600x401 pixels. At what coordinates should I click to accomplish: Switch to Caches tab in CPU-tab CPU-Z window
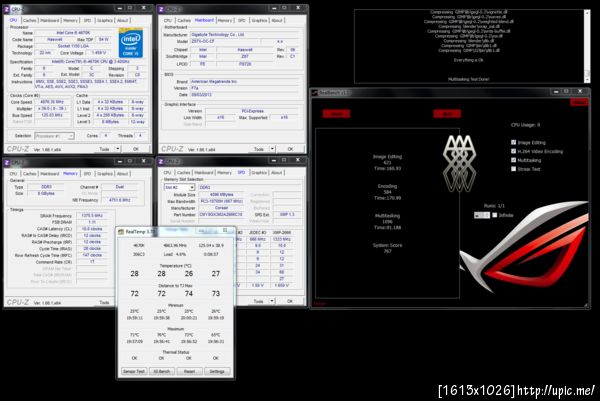pos(29,20)
